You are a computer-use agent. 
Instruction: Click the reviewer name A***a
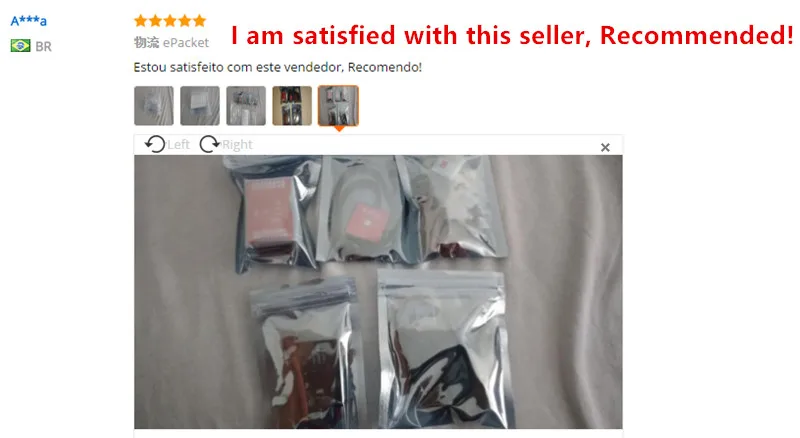pos(29,21)
